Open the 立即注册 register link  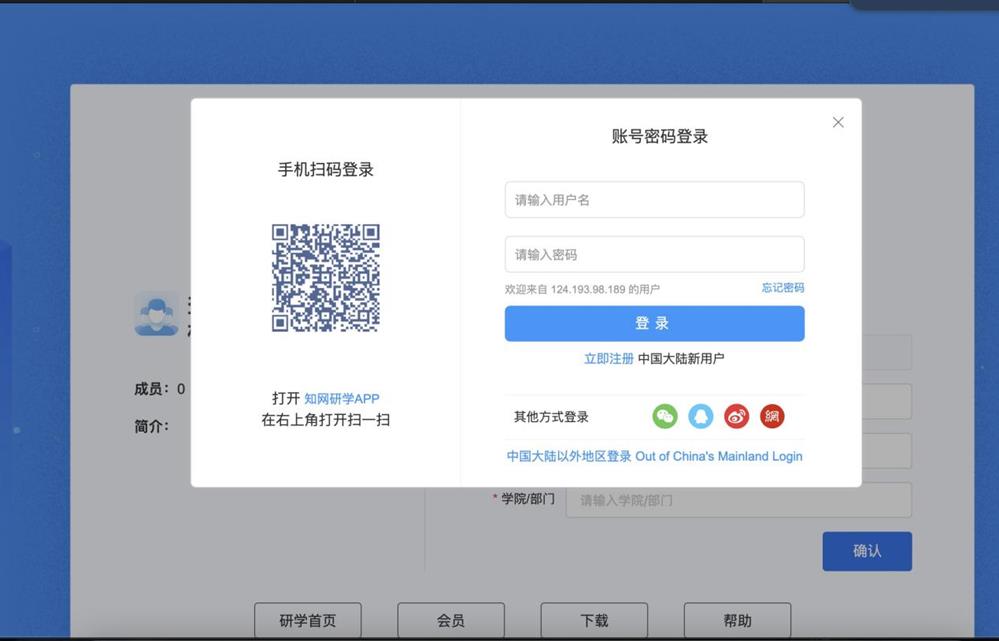click(x=608, y=359)
